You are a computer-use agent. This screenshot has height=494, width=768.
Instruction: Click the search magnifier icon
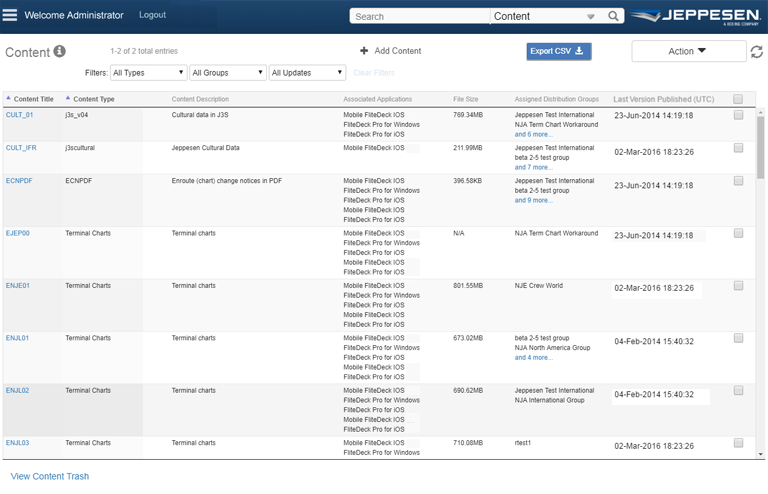pyautogui.click(x=613, y=16)
